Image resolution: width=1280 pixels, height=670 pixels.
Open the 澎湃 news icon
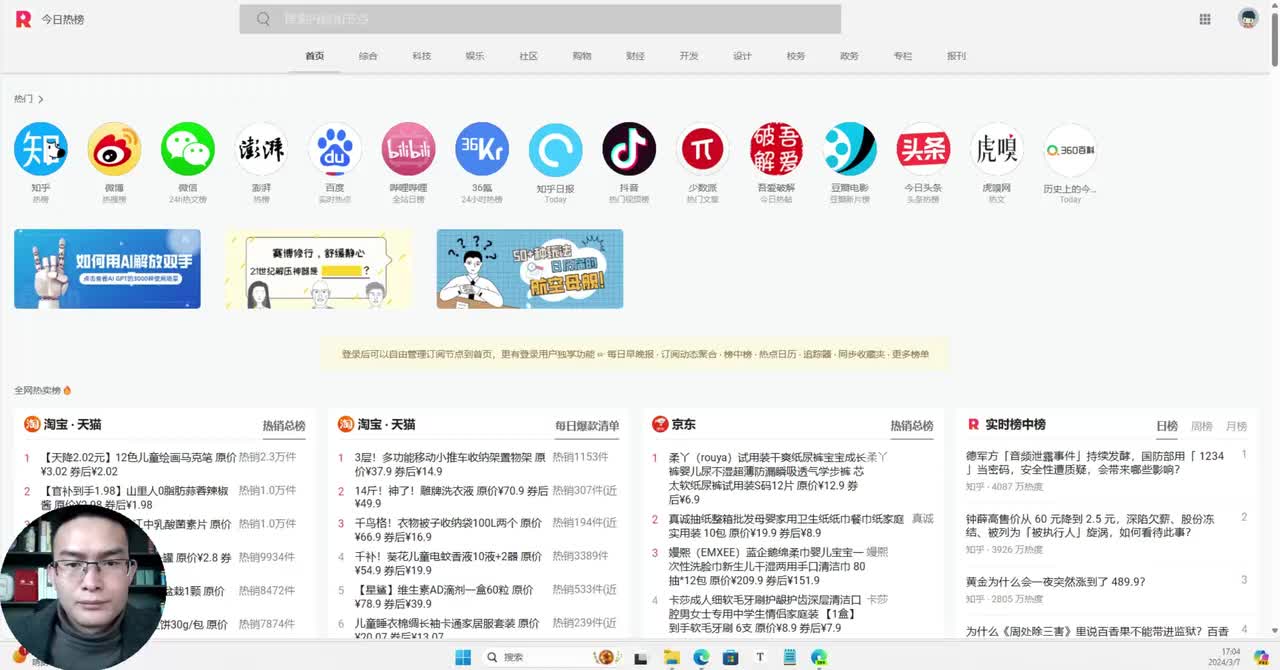261,149
